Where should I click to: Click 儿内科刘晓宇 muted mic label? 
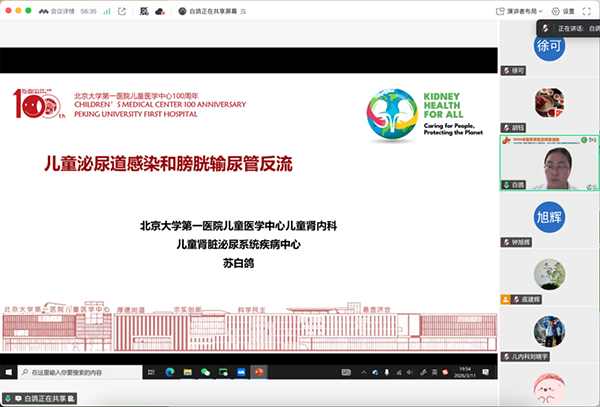click(x=525, y=357)
